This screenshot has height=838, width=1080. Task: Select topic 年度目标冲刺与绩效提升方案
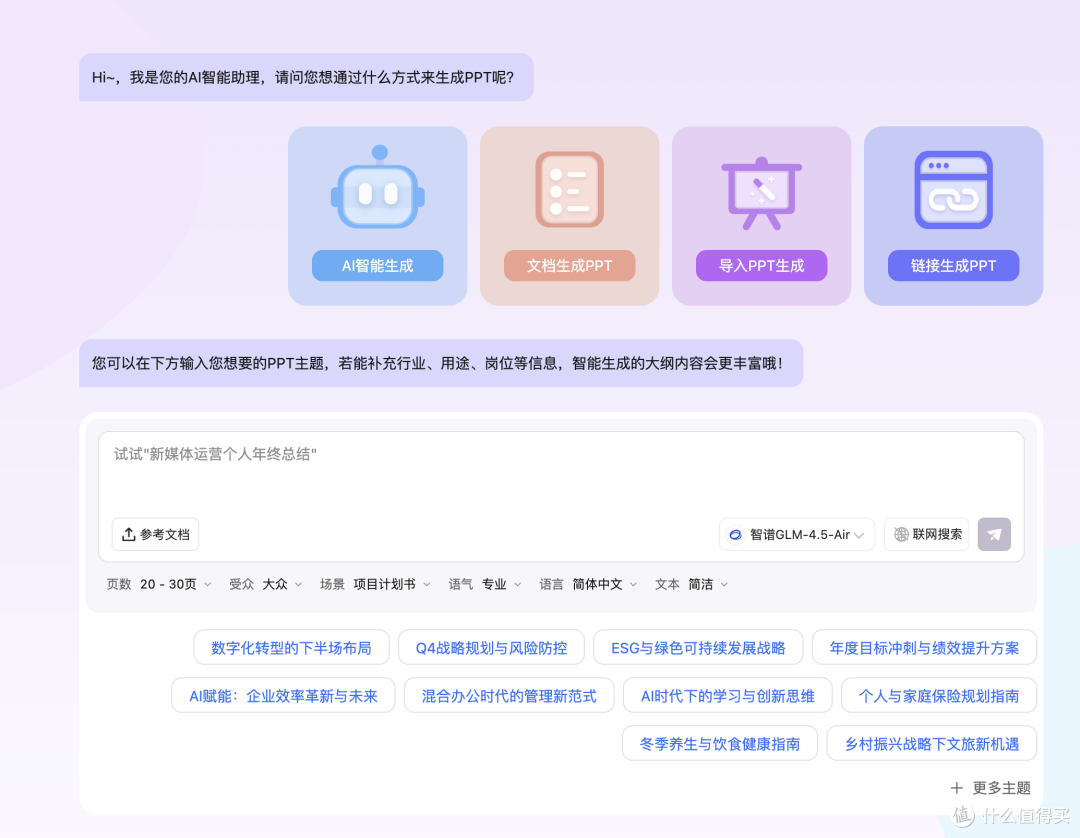point(924,647)
